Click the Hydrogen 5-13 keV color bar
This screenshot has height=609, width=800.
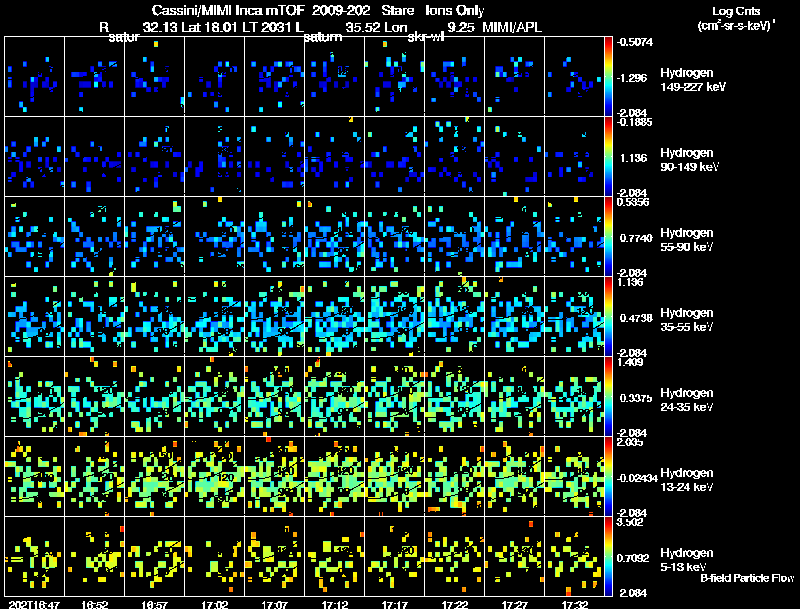pos(608,556)
